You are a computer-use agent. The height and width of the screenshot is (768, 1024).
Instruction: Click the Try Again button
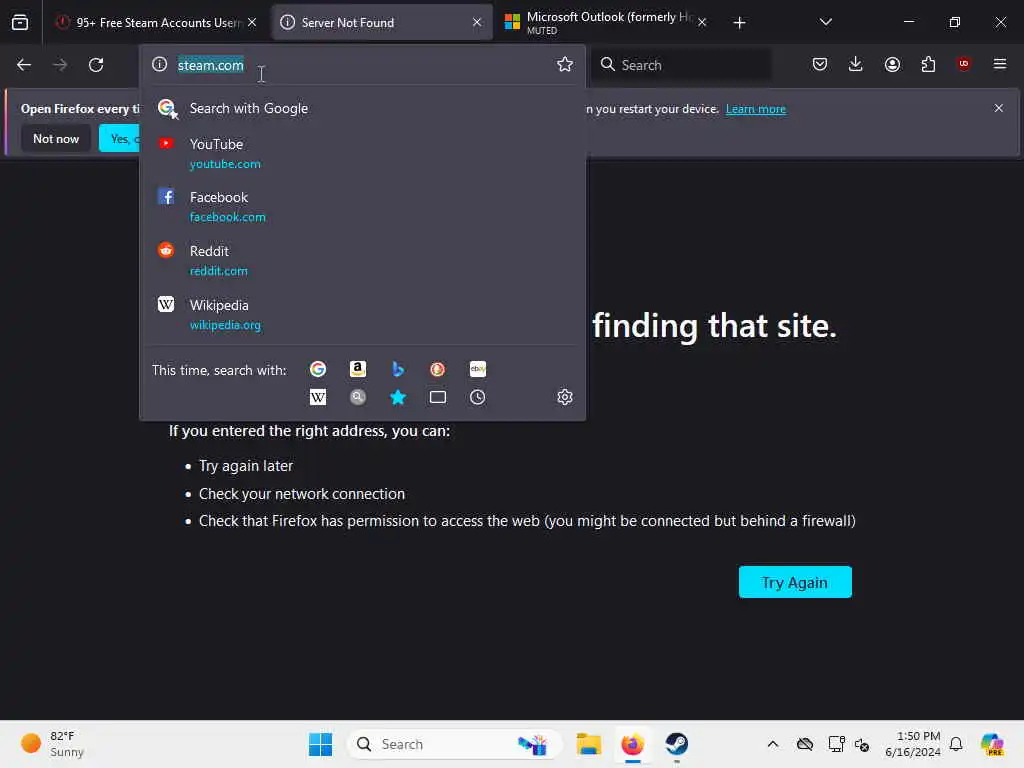[795, 582]
